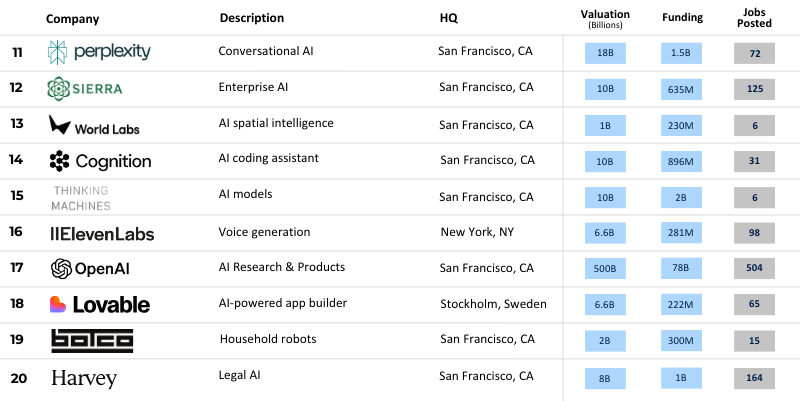800x401 pixels.
Task: Click 'Stockholm, Sweden' HQ text
Action: [493, 304]
